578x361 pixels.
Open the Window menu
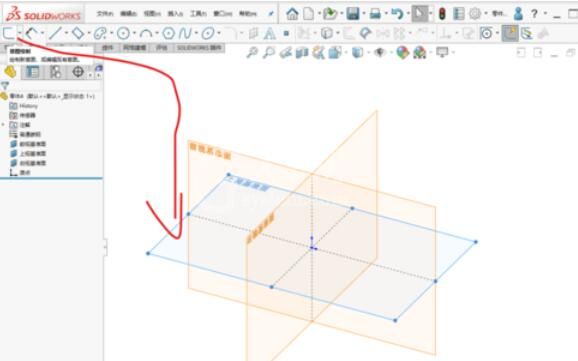[x=223, y=14]
